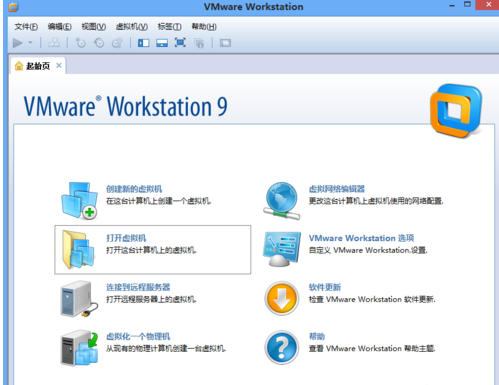Click the Workstation preferences monitor icon
This screenshot has width=499, height=385.
(282, 249)
